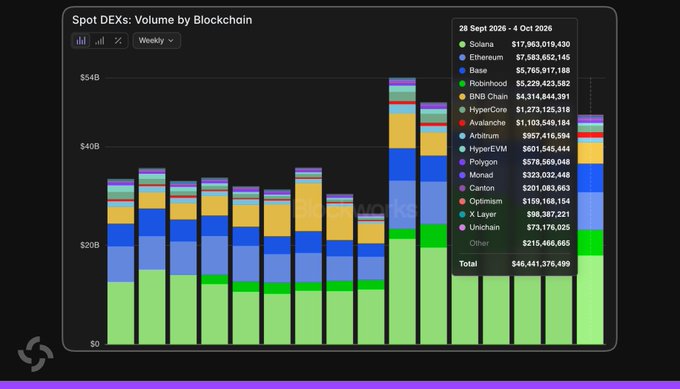This screenshot has height=389, width=680.
Task: Click the Blockworks logo icon at bottom left
Action: 36,354
